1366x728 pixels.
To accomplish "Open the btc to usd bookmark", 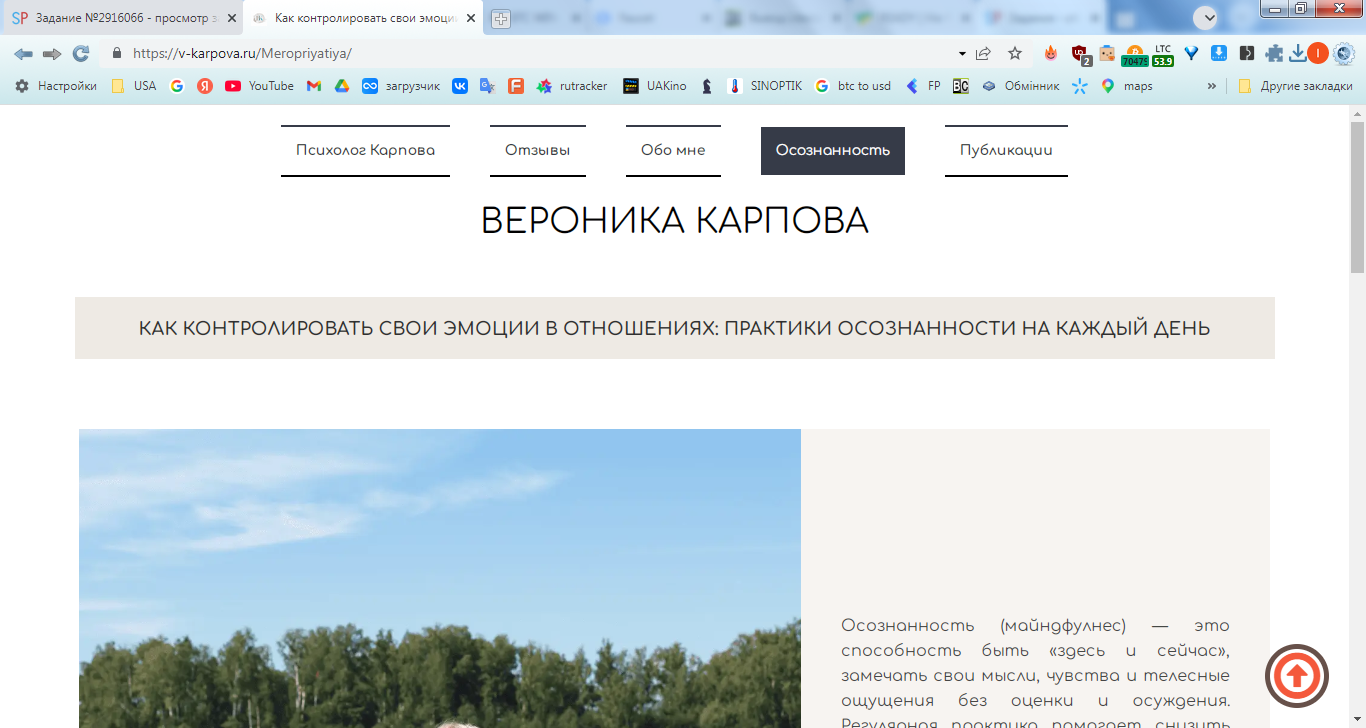I will [x=853, y=86].
